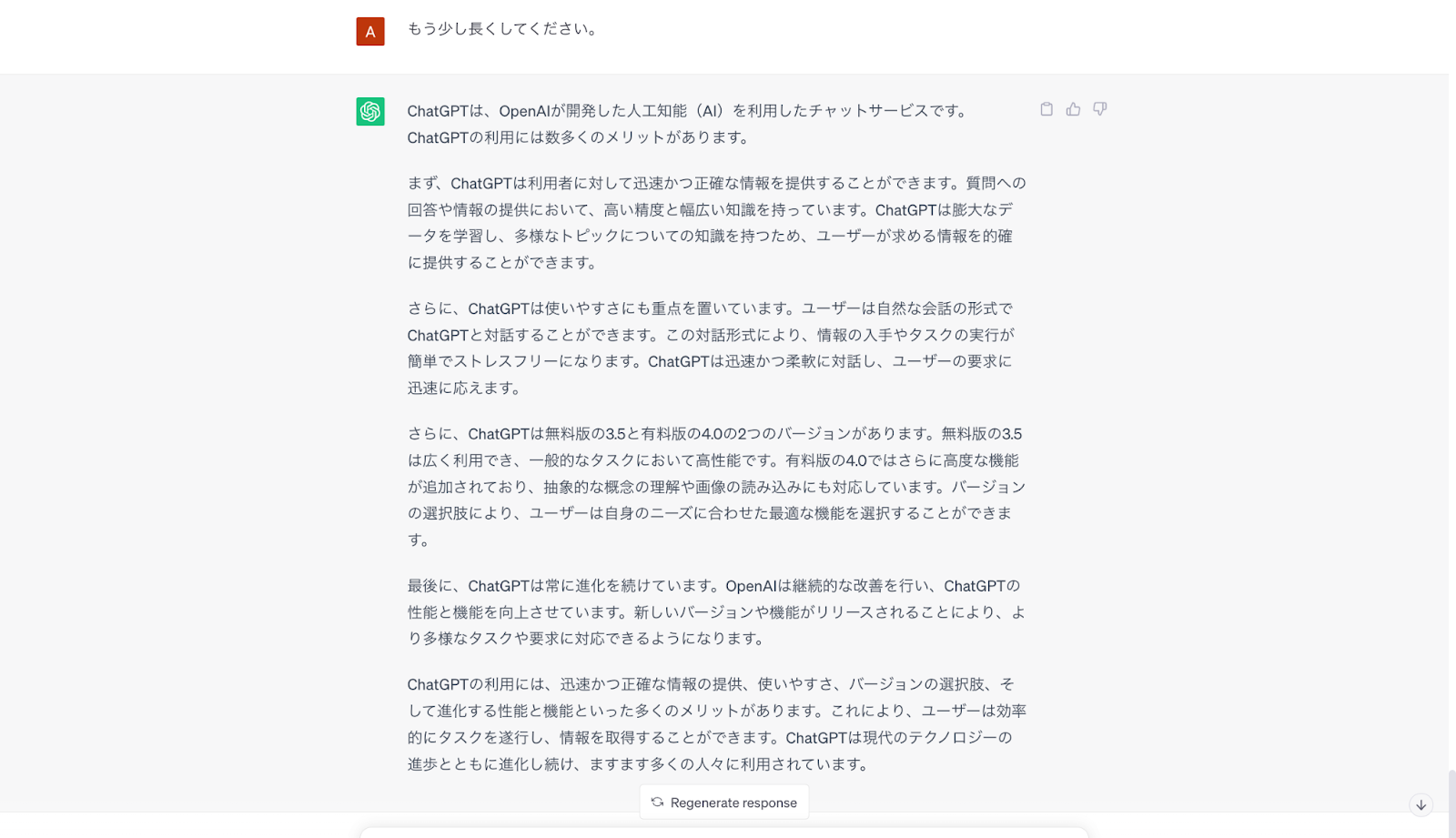Focus the message input box at bottom
The image size is (1456, 838).
click(724, 833)
